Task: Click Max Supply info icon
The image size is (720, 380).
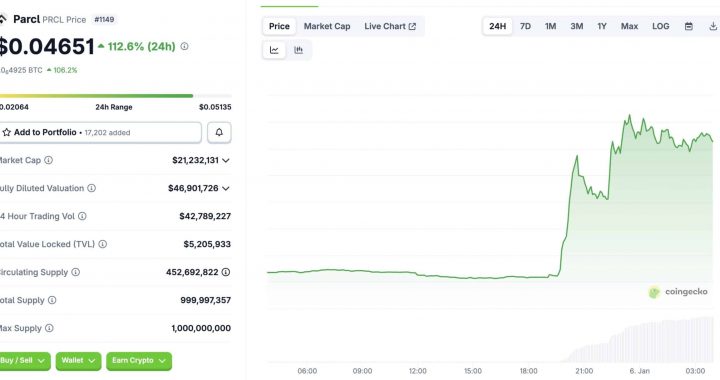Action: coord(49,328)
